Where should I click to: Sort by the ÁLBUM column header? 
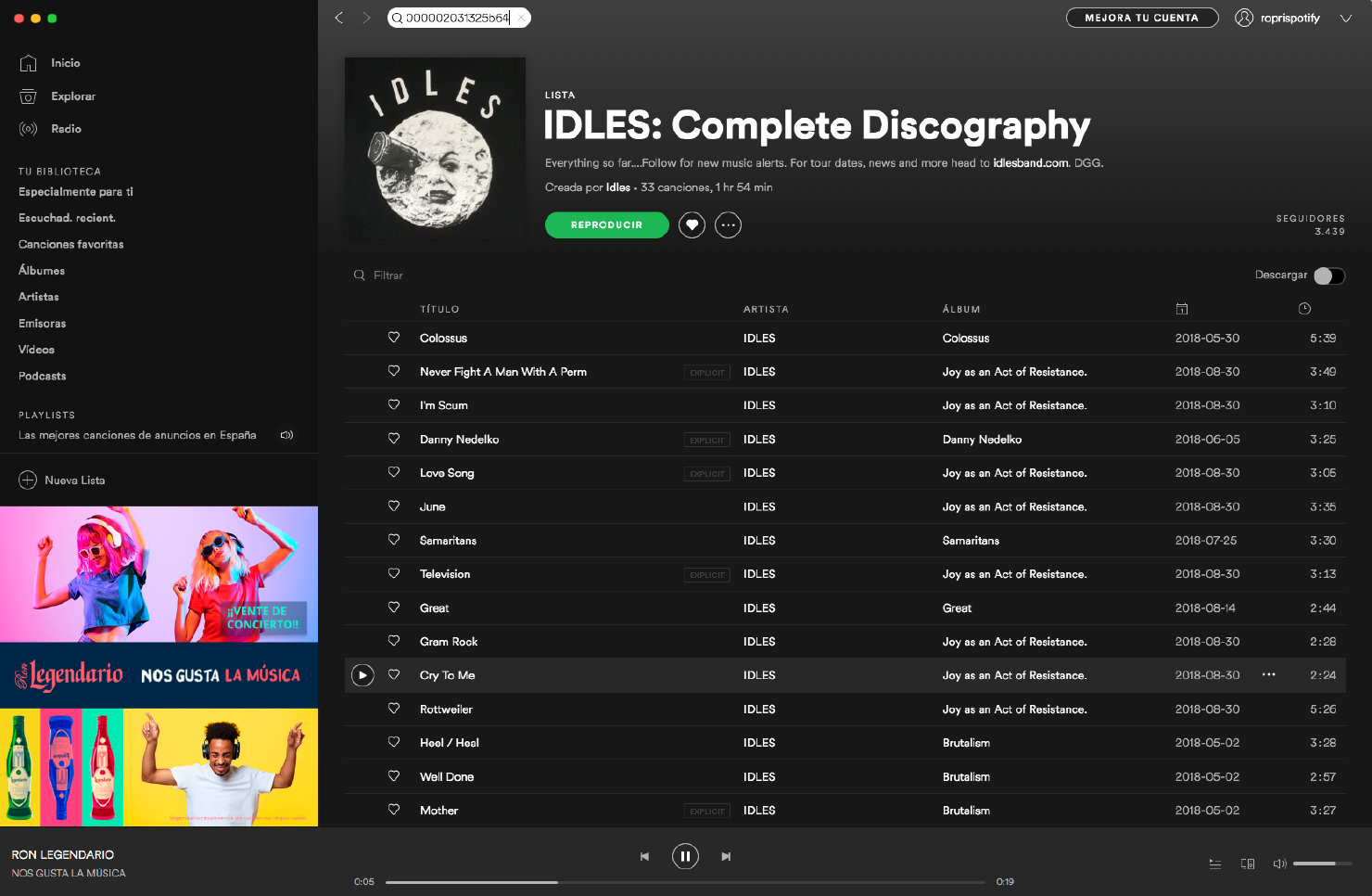[x=961, y=310]
